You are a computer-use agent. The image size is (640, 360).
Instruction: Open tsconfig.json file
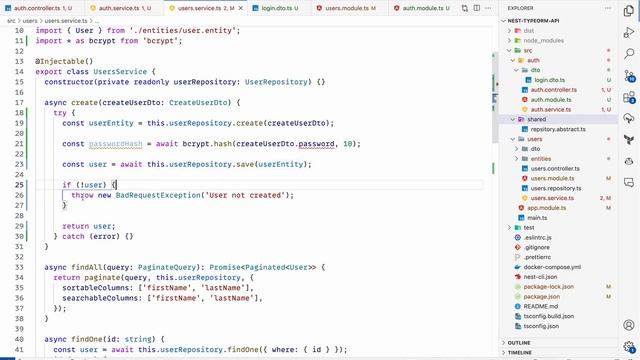pyautogui.click(x=541, y=326)
